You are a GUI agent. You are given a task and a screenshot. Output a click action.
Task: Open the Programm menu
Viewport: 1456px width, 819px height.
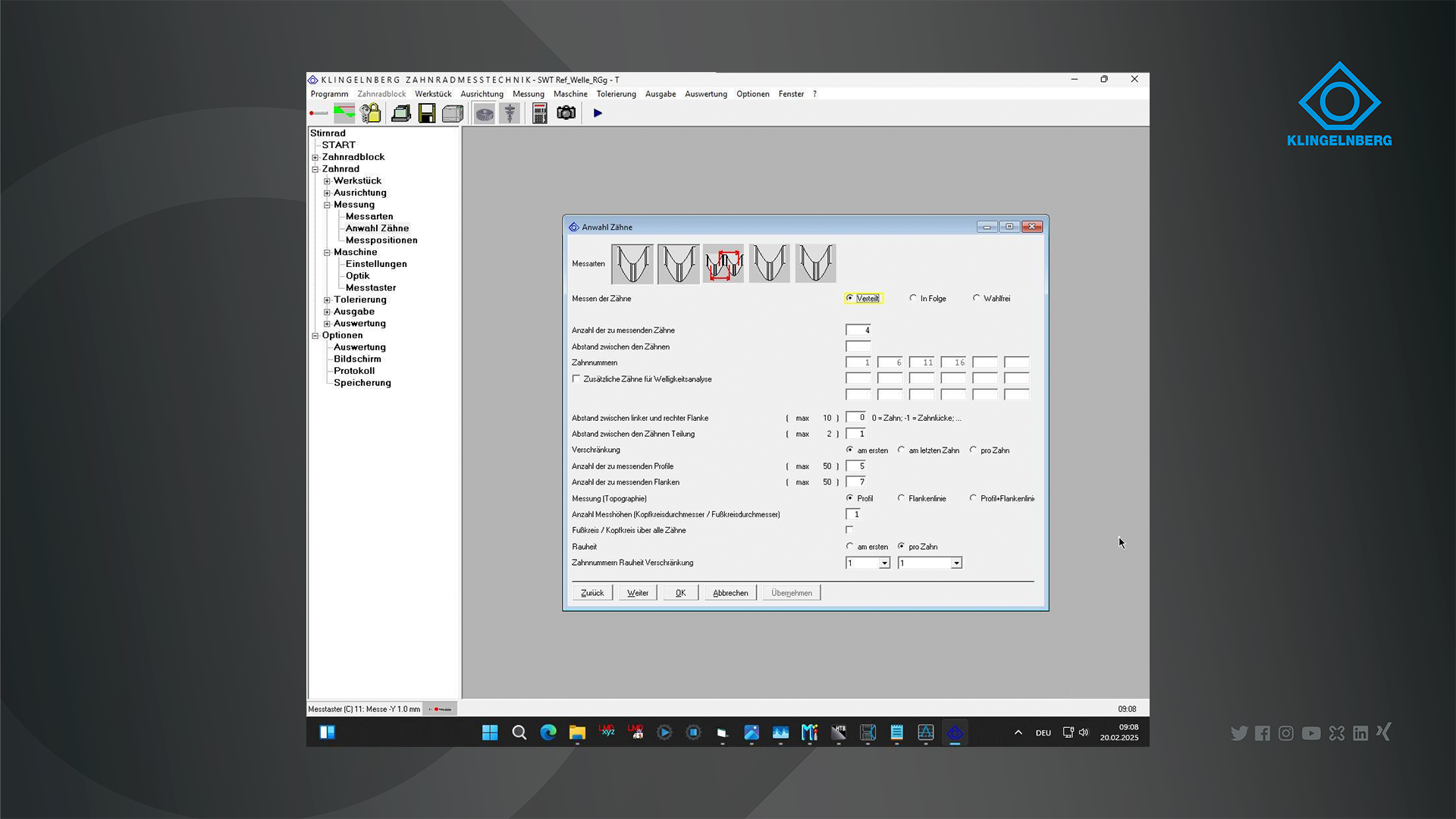coord(329,94)
